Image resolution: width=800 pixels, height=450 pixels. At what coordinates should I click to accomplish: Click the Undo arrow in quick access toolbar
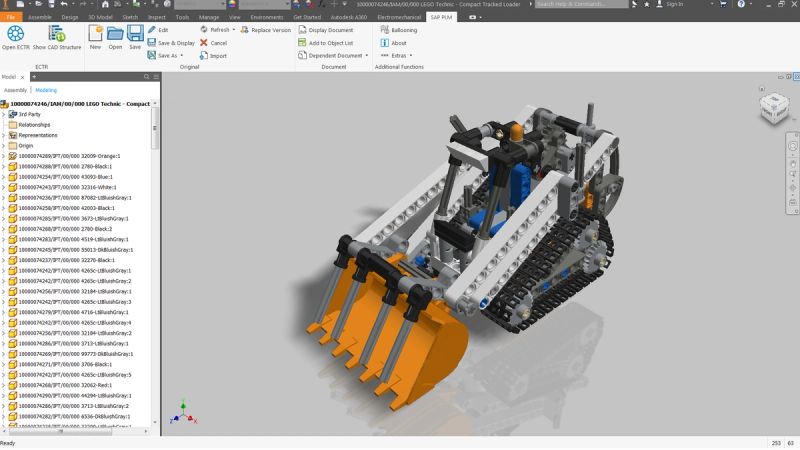[64, 4]
